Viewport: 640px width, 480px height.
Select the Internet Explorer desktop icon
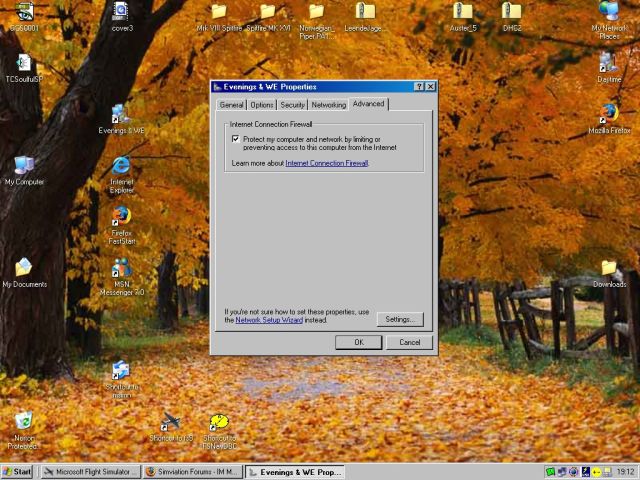pyautogui.click(x=121, y=165)
